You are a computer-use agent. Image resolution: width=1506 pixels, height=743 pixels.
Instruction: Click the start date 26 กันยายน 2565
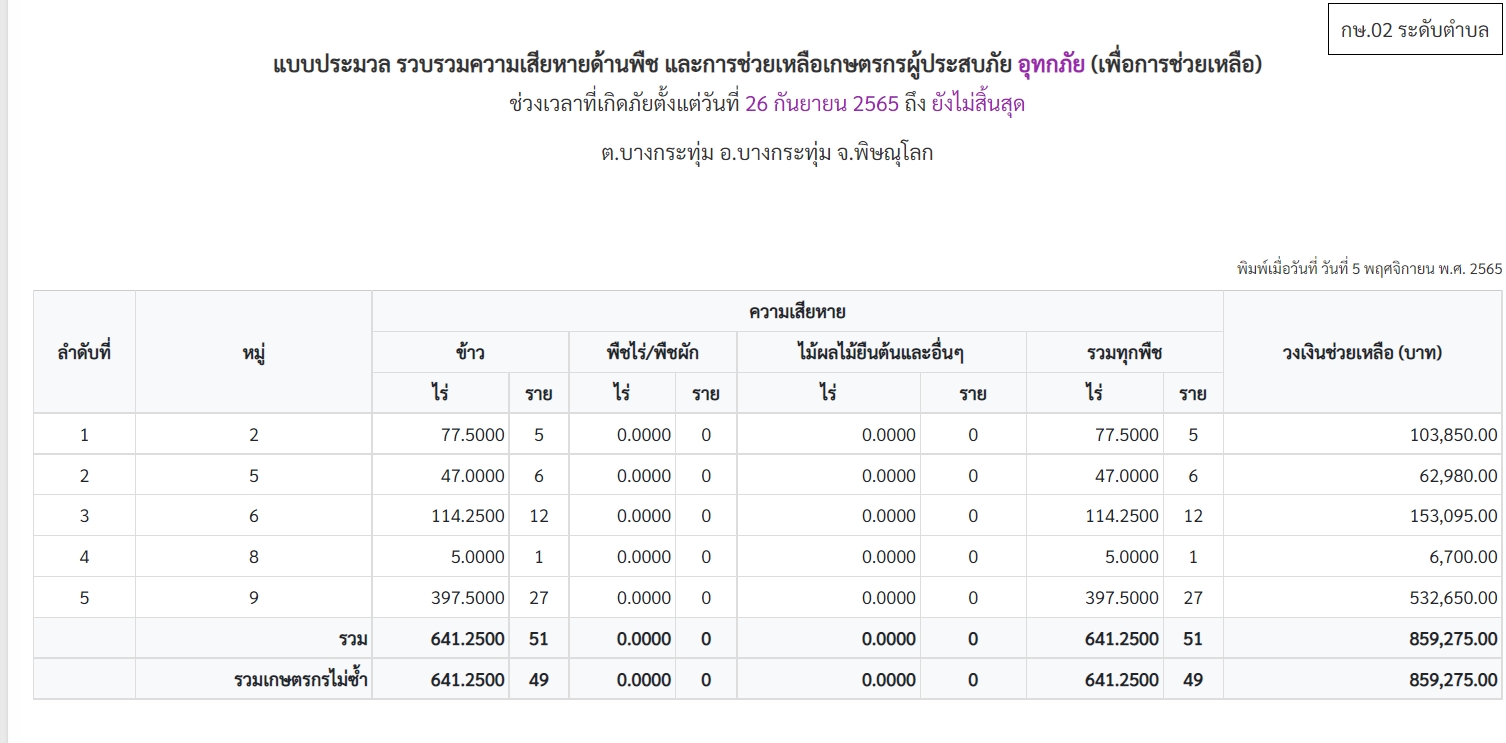pos(822,104)
